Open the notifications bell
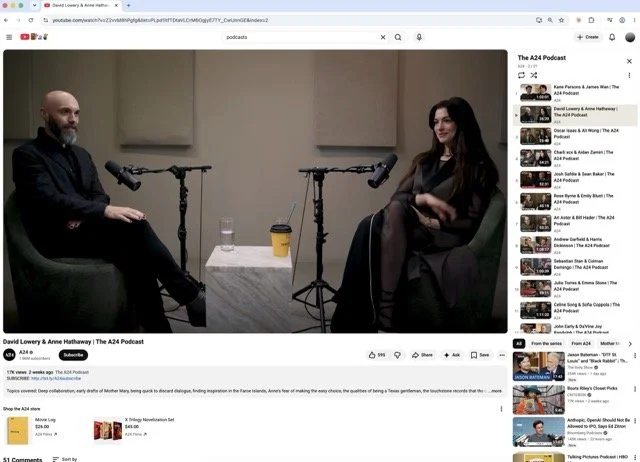The image size is (640, 462). click(x=612, y=37)
